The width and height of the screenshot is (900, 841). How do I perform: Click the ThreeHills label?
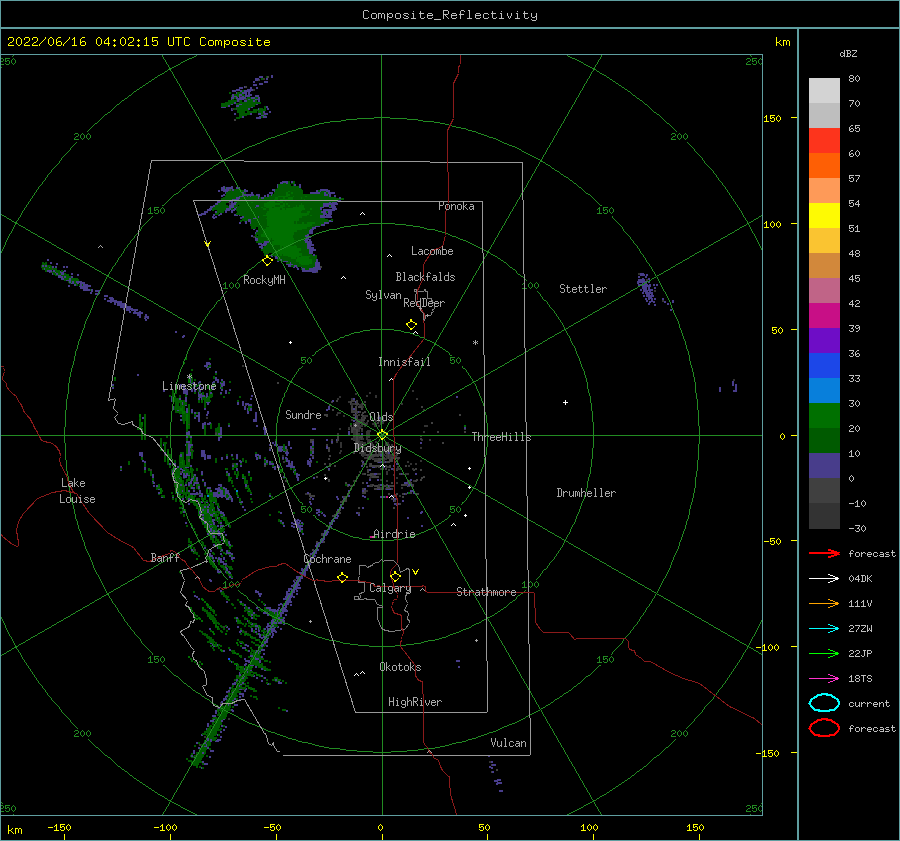coord(502,437)
